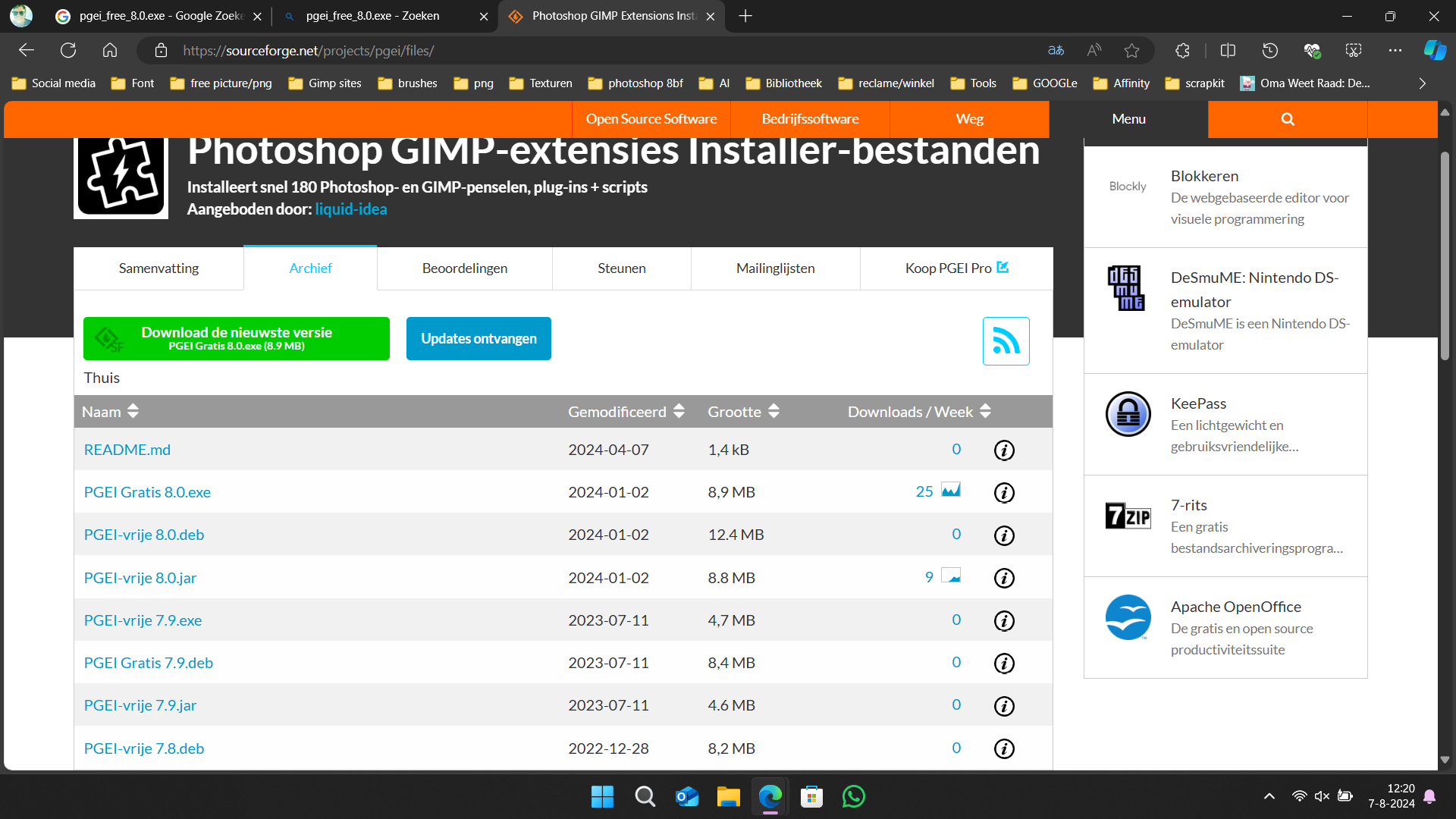
Task: Open WhatsApp from the taskbar
Action: 853,796
